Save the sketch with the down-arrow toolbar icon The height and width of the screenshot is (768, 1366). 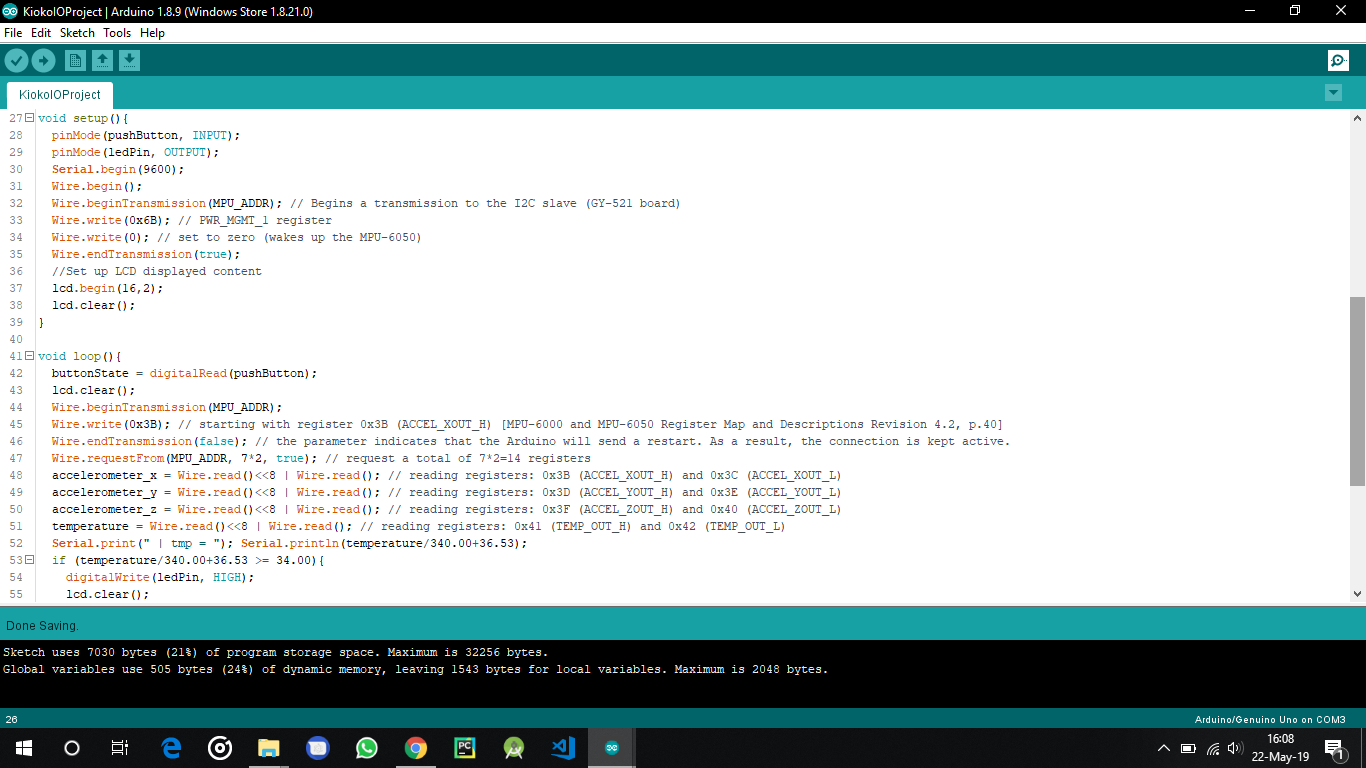pyautogui.click(x=129, y=61)
